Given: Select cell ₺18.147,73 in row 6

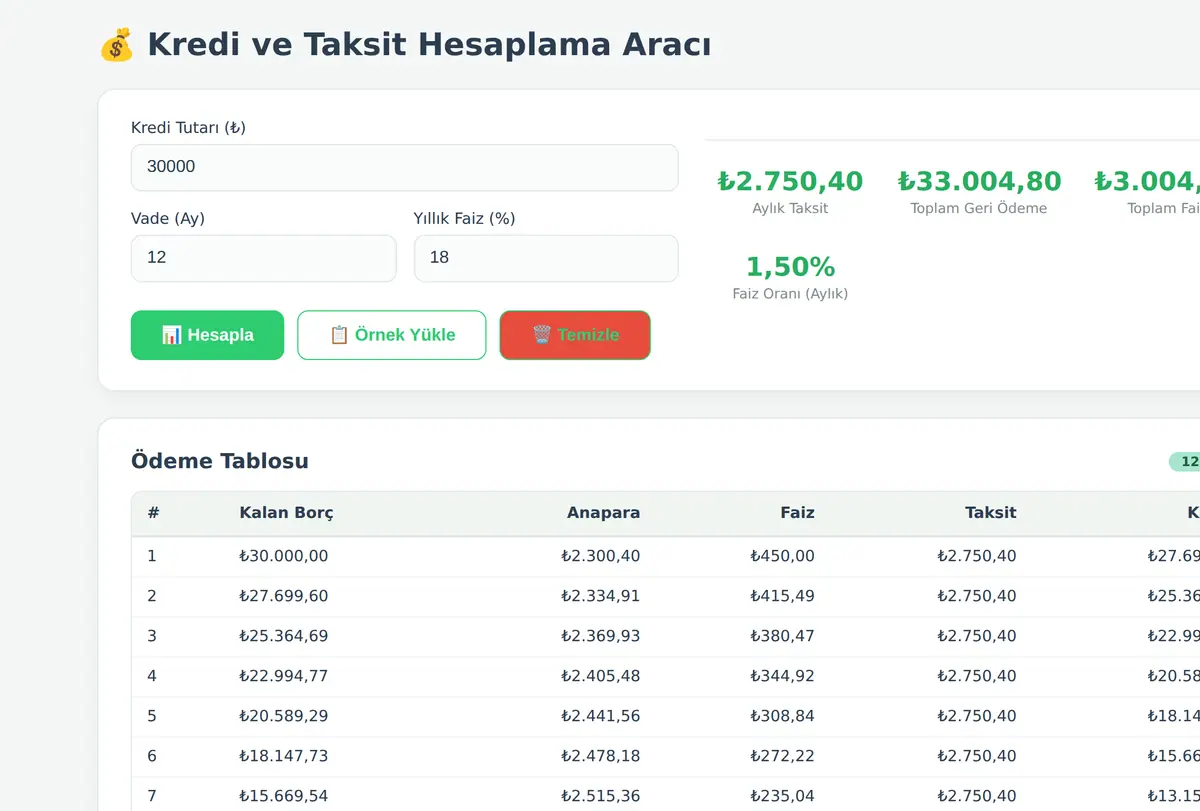Looking at the screenshot, I should coord(284,756).
